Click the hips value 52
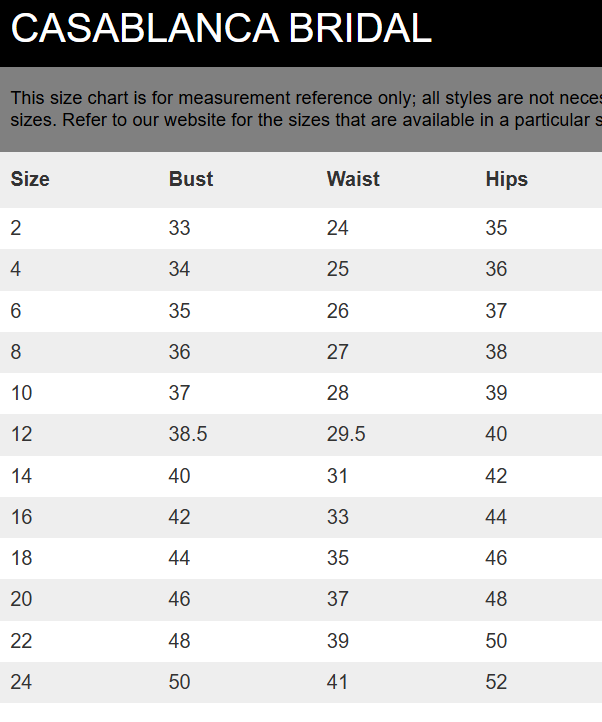The image size is (602, 722). tap(496, 682)
